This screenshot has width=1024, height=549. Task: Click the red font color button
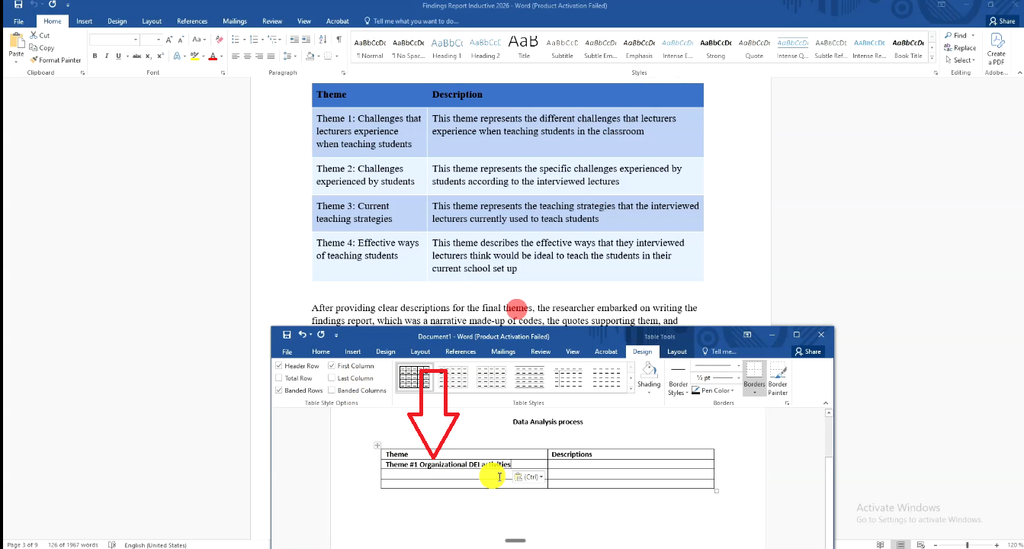pyautogui.click(x=212, y=56)
